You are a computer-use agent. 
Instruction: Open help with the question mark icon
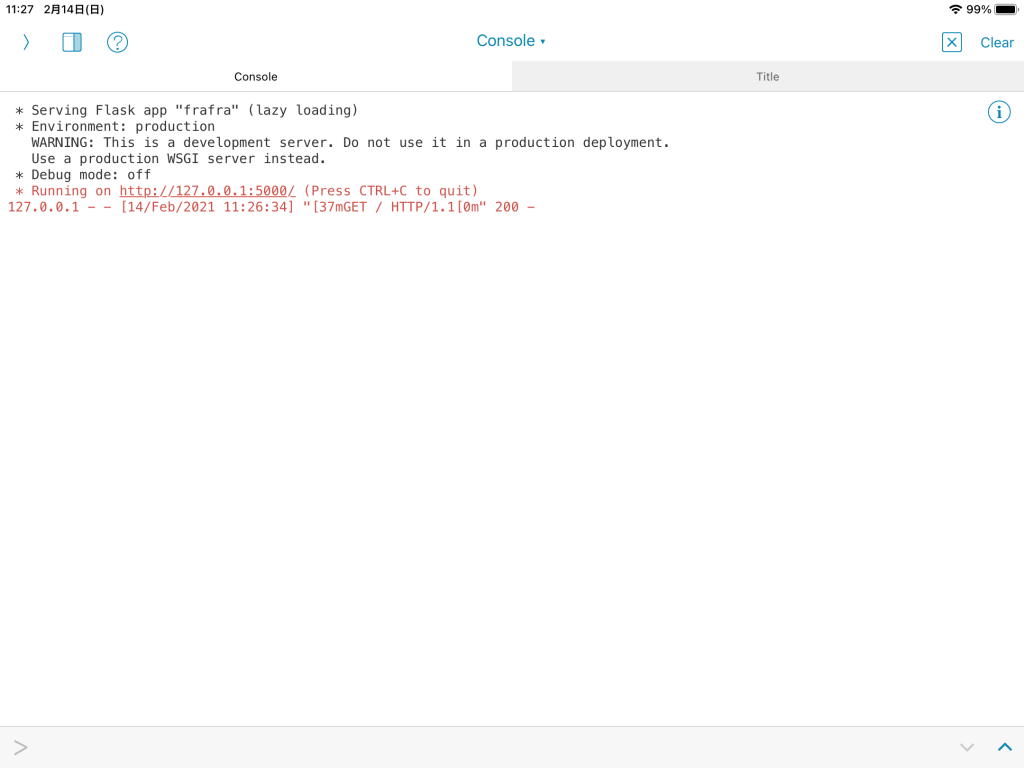[118, 42]
